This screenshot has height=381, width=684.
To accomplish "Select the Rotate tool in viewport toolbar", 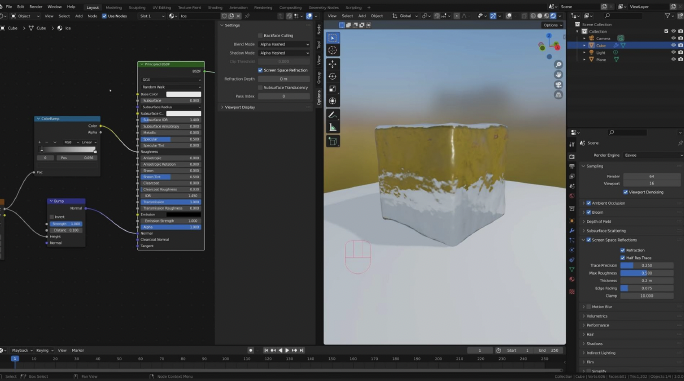I will [x=332, y=76].
